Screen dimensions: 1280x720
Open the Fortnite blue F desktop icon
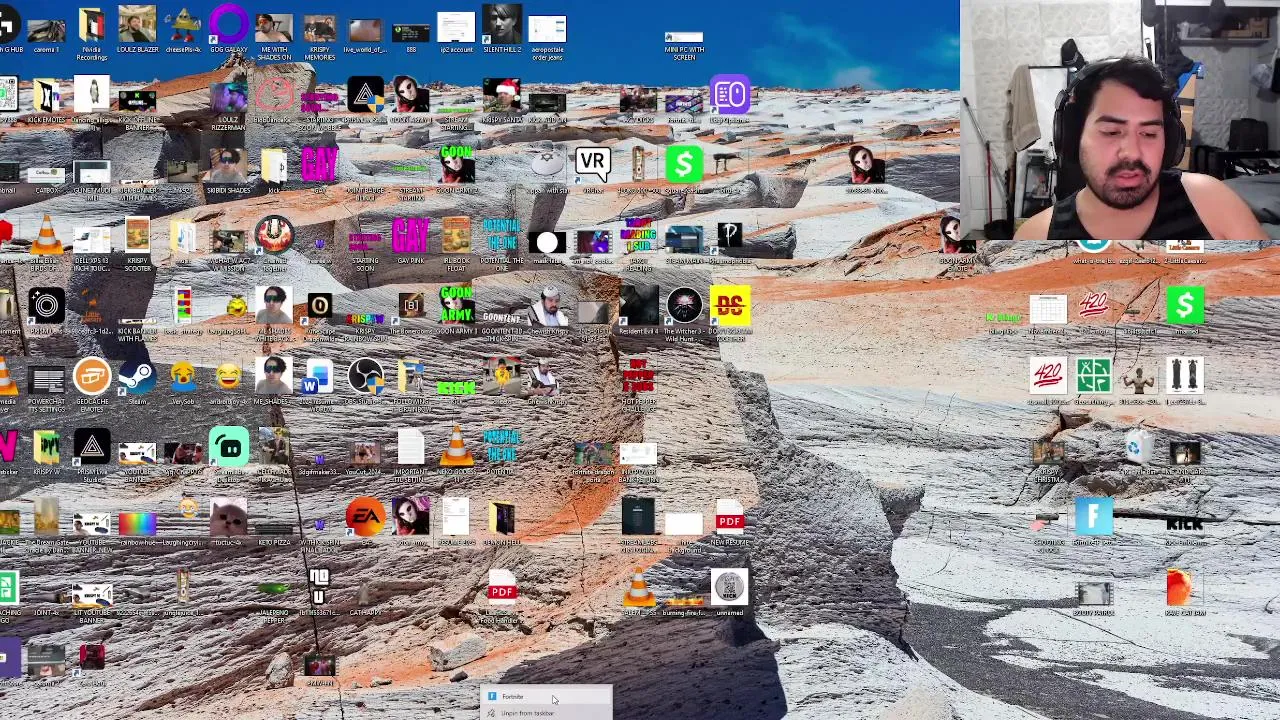[x=1093, y=518]
